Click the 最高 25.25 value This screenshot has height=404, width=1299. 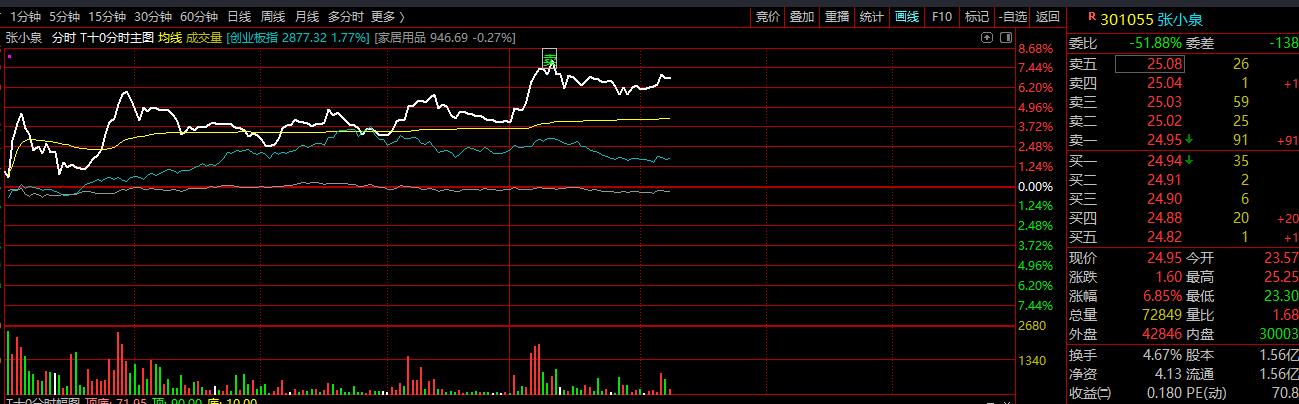click(x=1280, y=277)
